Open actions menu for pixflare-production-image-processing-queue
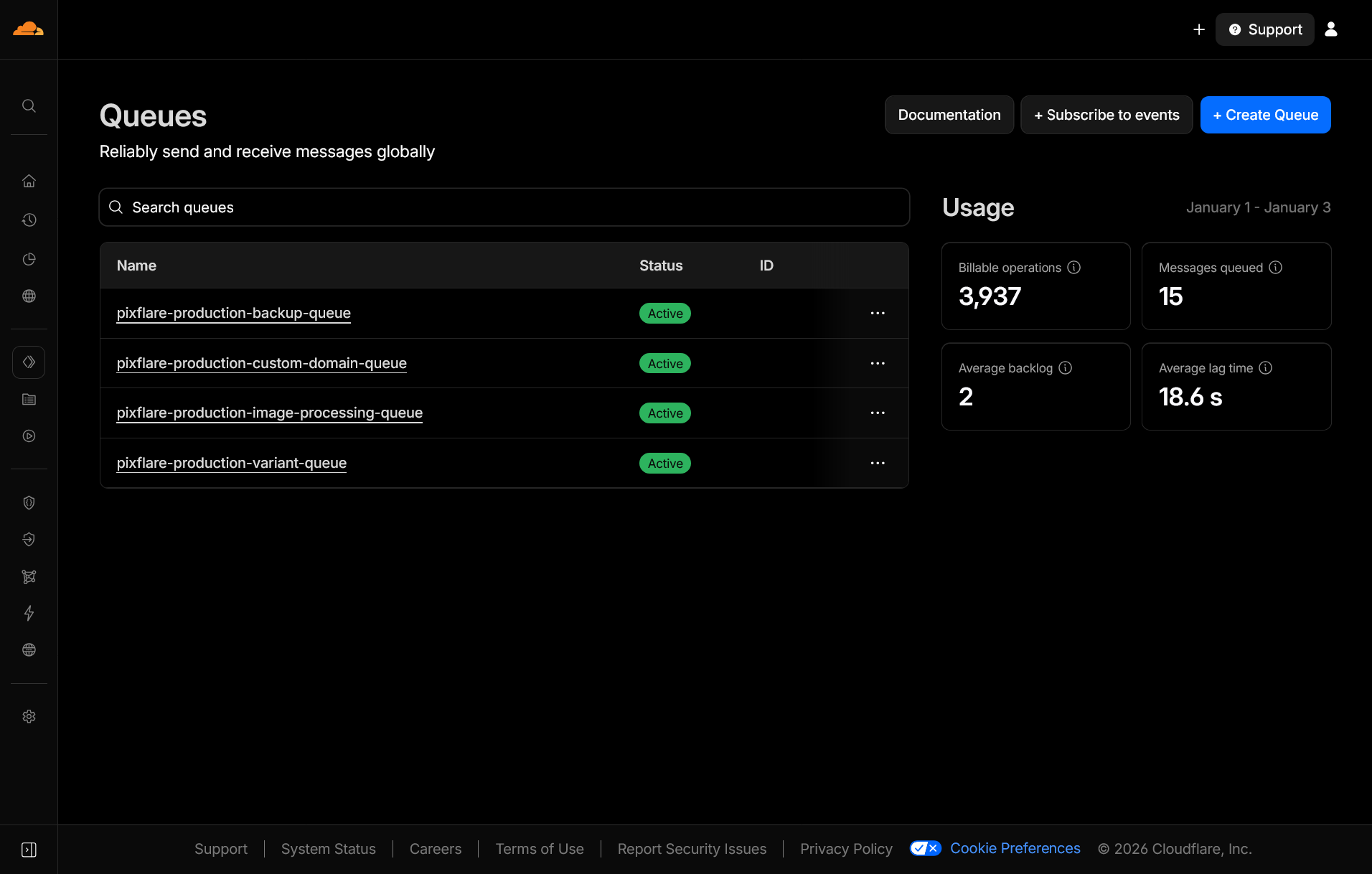Viewport: 1372px width, 874px height. pos(877,413)
